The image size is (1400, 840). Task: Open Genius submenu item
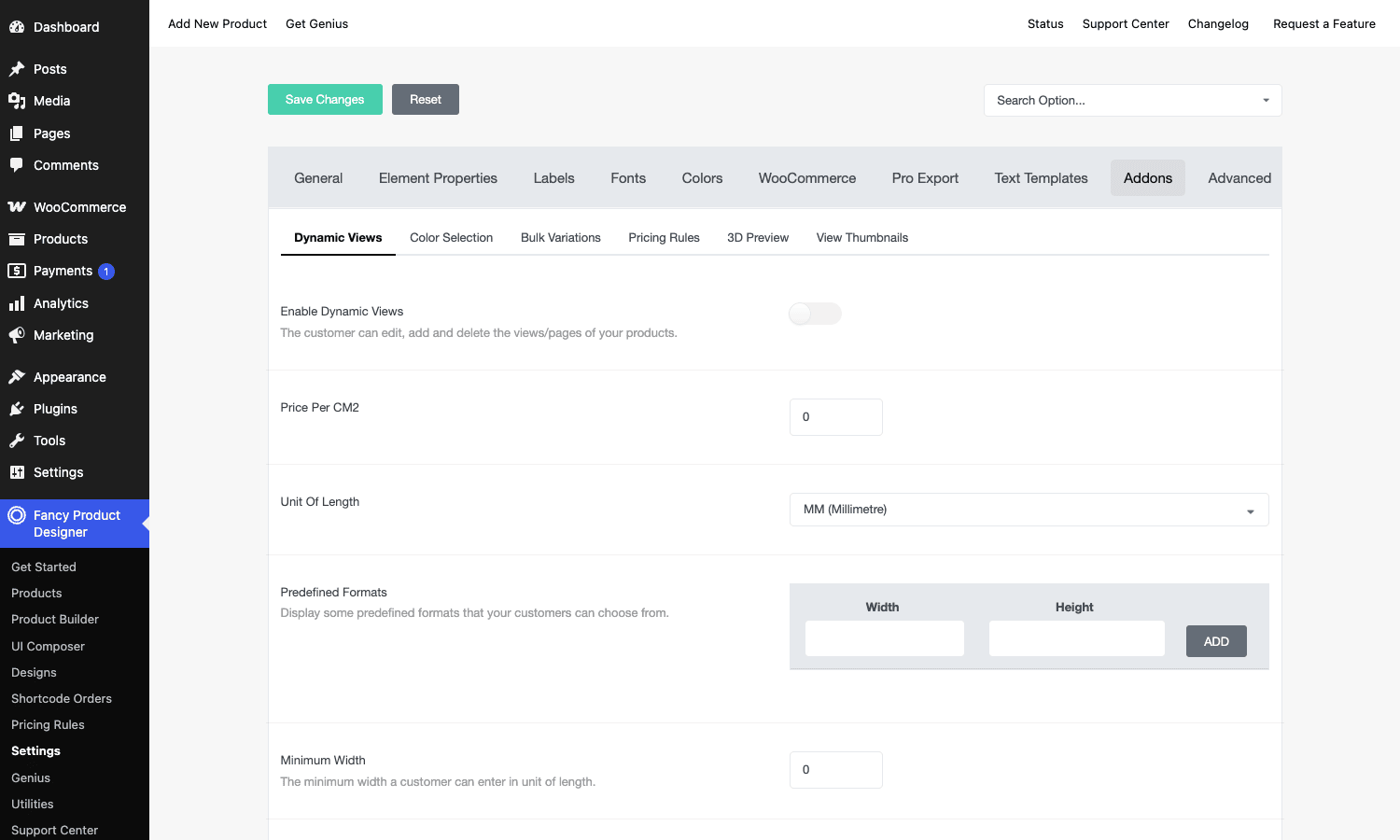point(31,777)
